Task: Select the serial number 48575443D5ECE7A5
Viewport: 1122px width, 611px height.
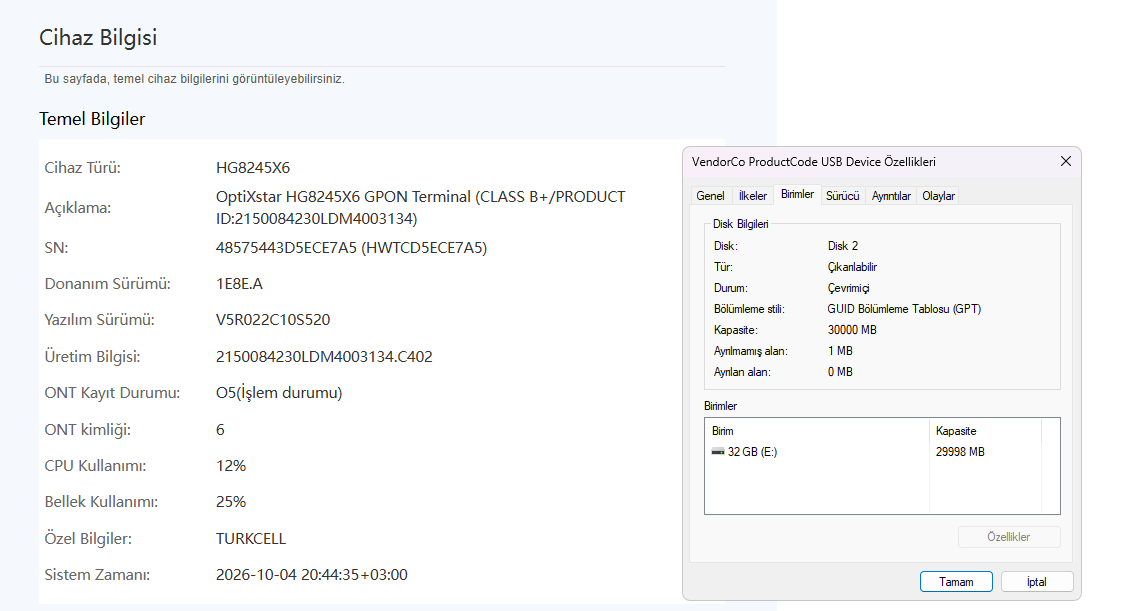Action: point(286,248)
